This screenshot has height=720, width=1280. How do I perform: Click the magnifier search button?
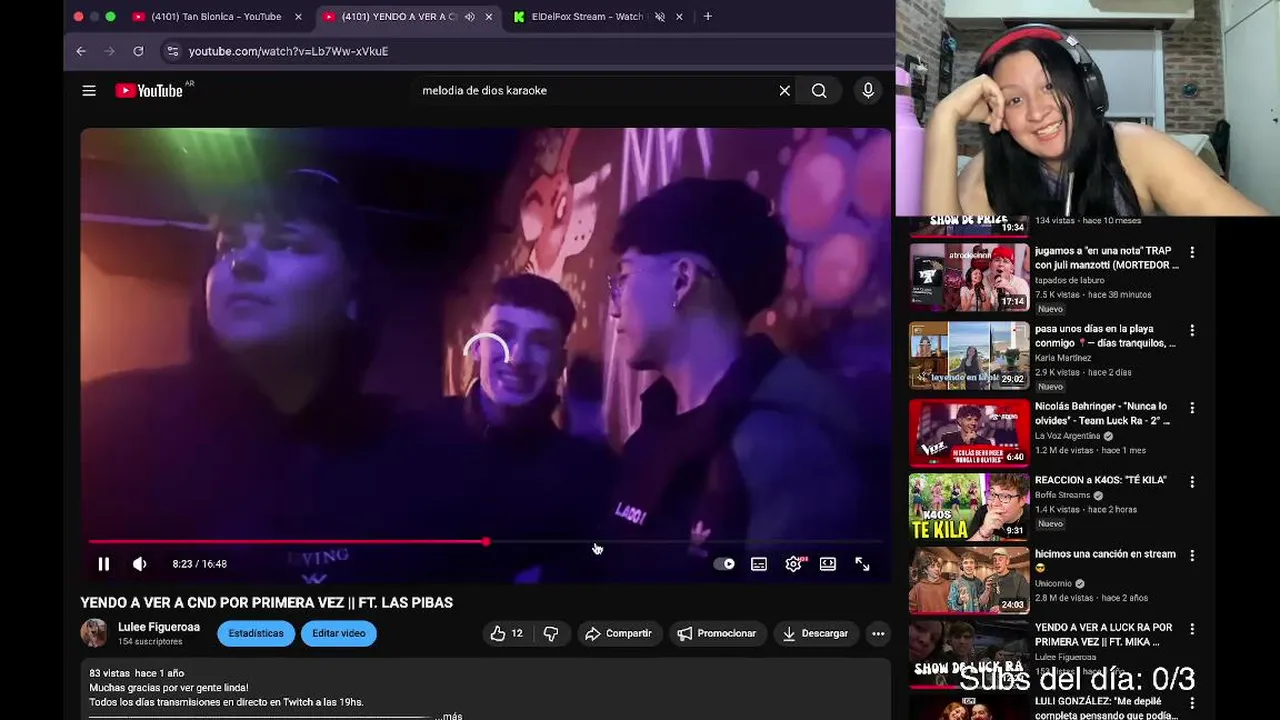pyautogui.click(x=819, y=91)
